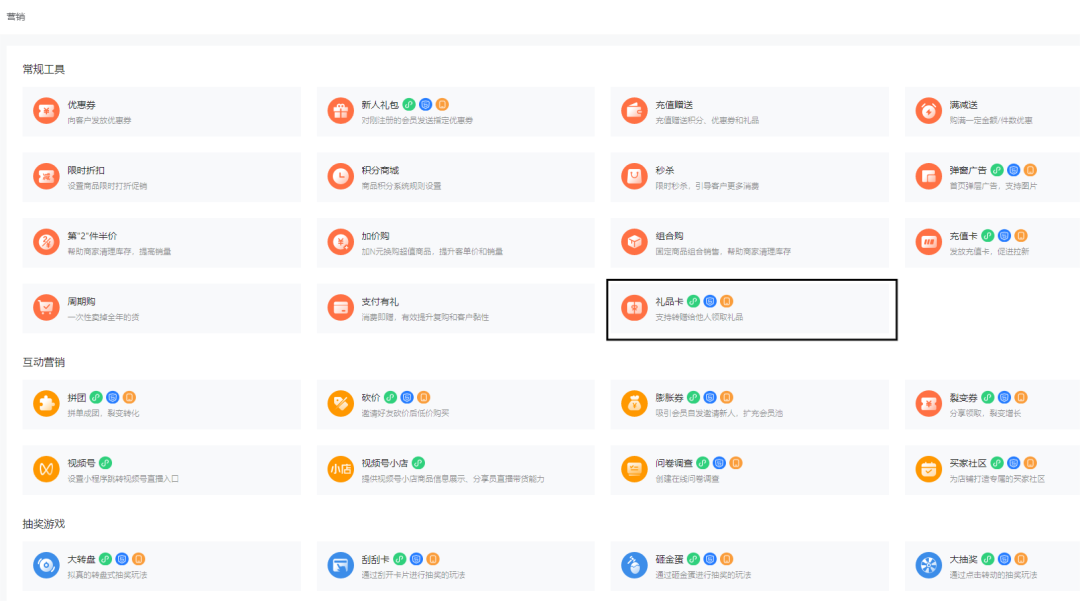This screenshot has width=1080, height=601.
Task: Click the description 创建在线问卷调查
Action: 687,478
